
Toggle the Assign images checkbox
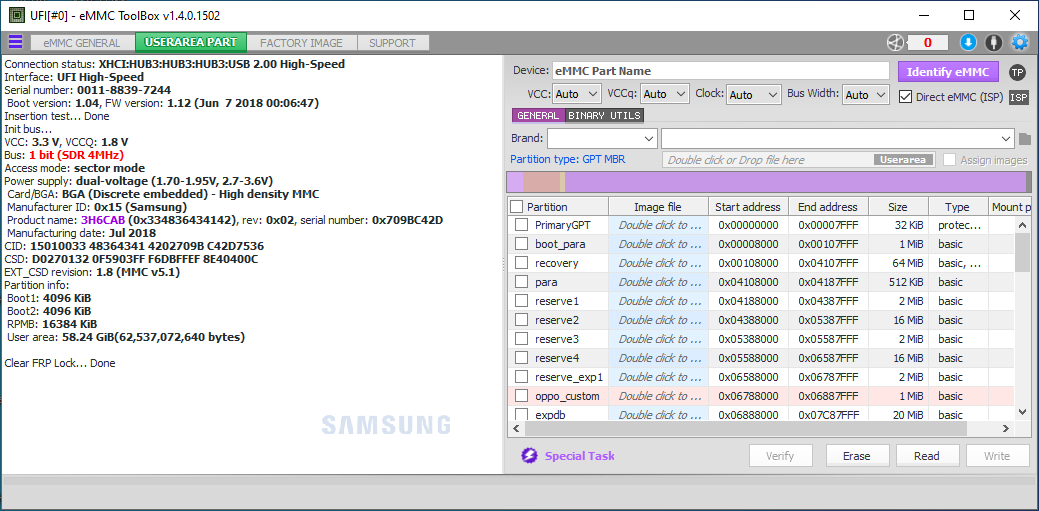(x=950, y=160)
